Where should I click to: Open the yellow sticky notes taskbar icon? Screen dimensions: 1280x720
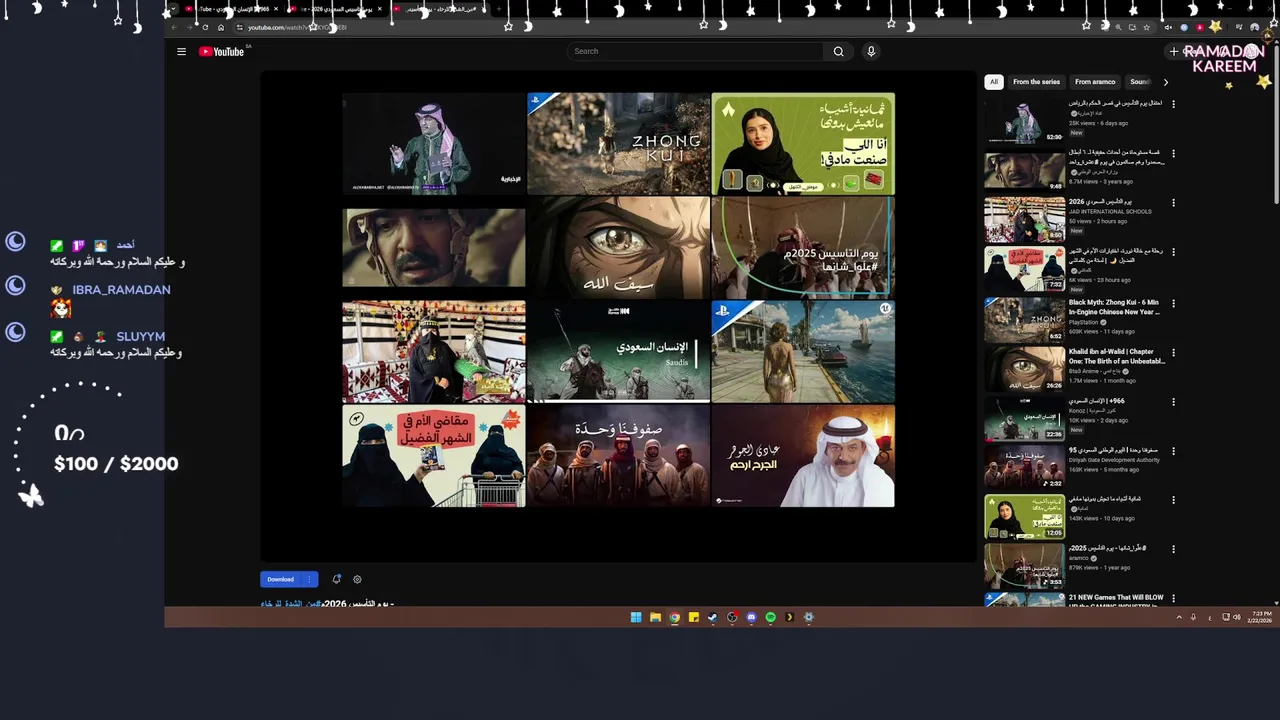coord(694,617)
